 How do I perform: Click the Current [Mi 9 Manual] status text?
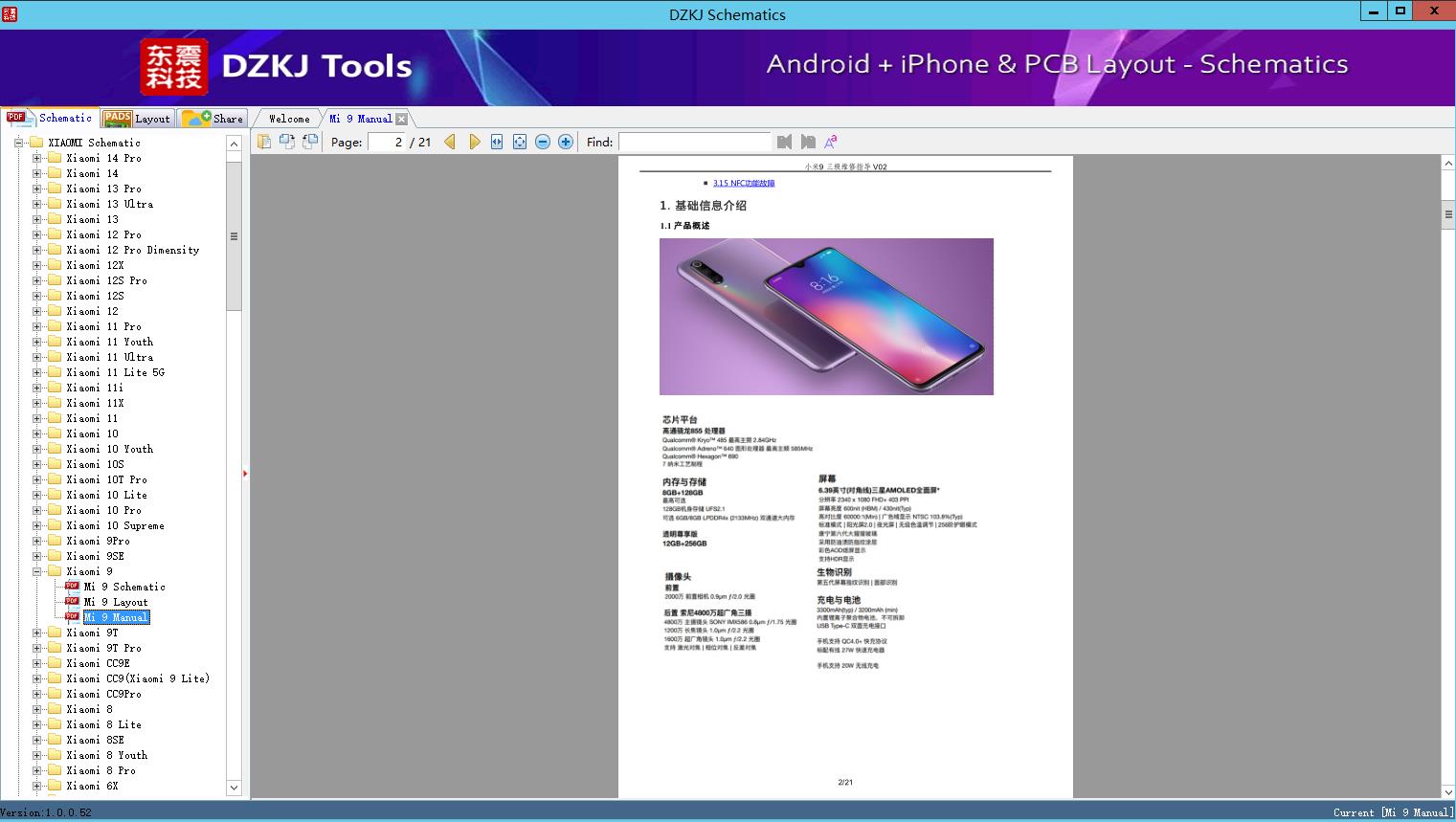point(1392,812)
